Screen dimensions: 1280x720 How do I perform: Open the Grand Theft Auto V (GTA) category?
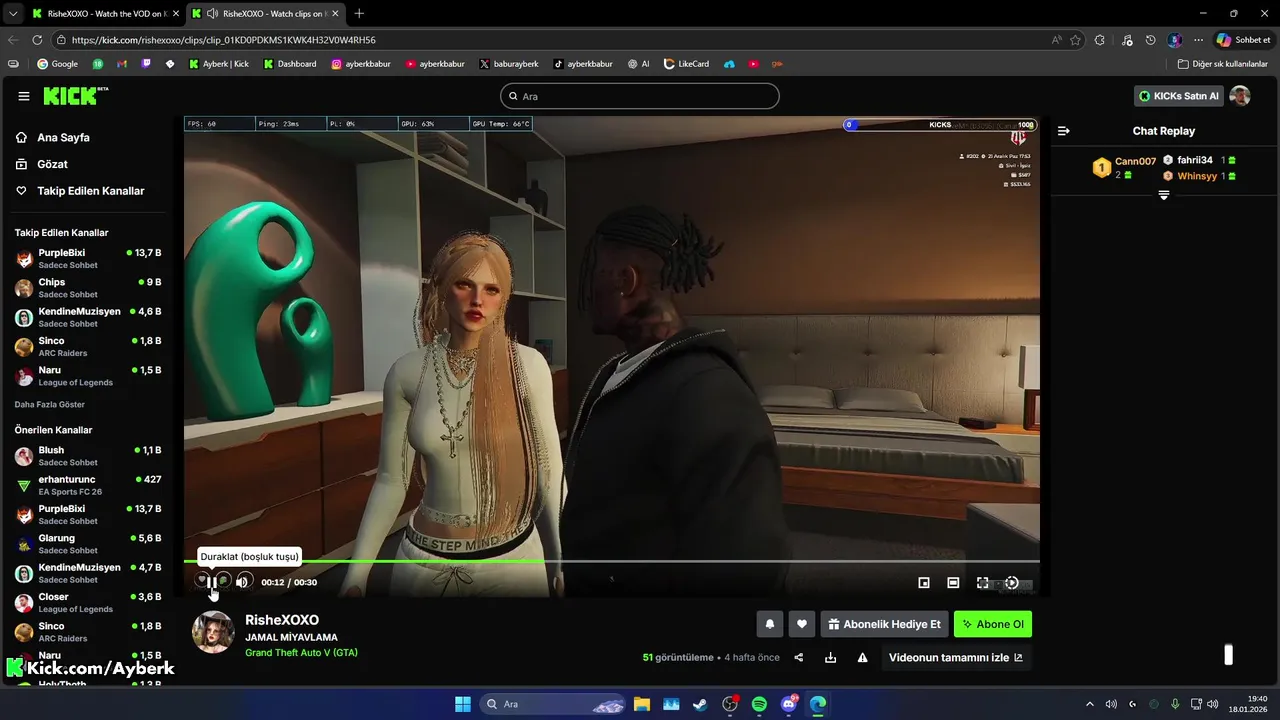(301, 653)
